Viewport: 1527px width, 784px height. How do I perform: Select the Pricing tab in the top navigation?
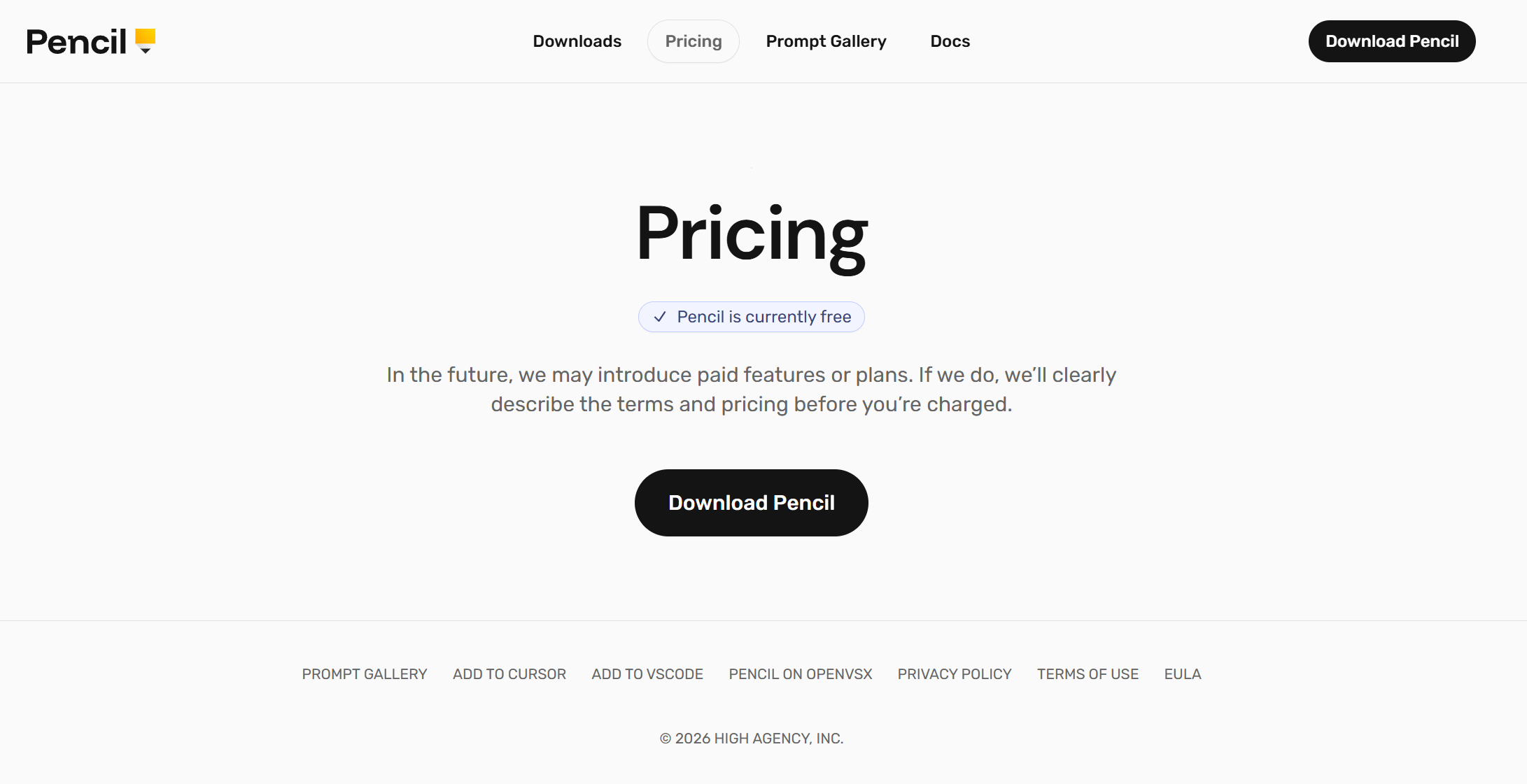point(693,41)
